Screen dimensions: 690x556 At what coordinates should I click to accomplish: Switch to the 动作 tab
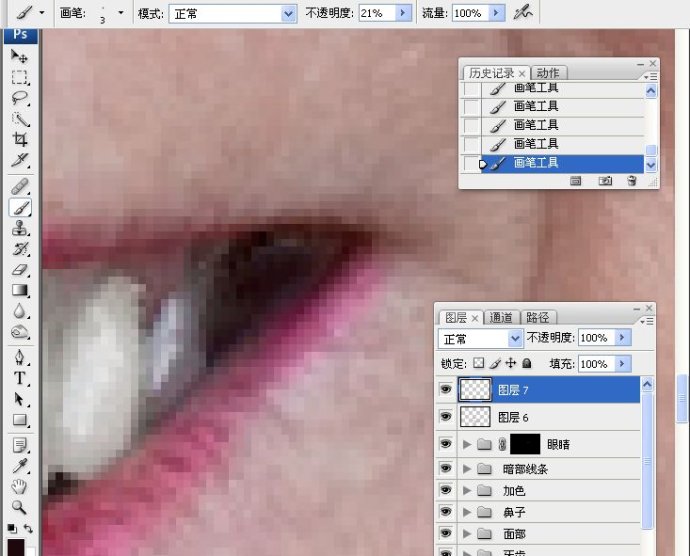548,73
